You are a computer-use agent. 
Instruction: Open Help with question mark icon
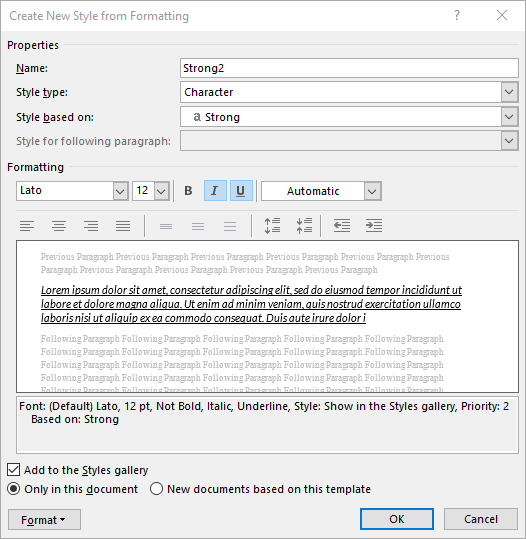click(x=457, y=15)
